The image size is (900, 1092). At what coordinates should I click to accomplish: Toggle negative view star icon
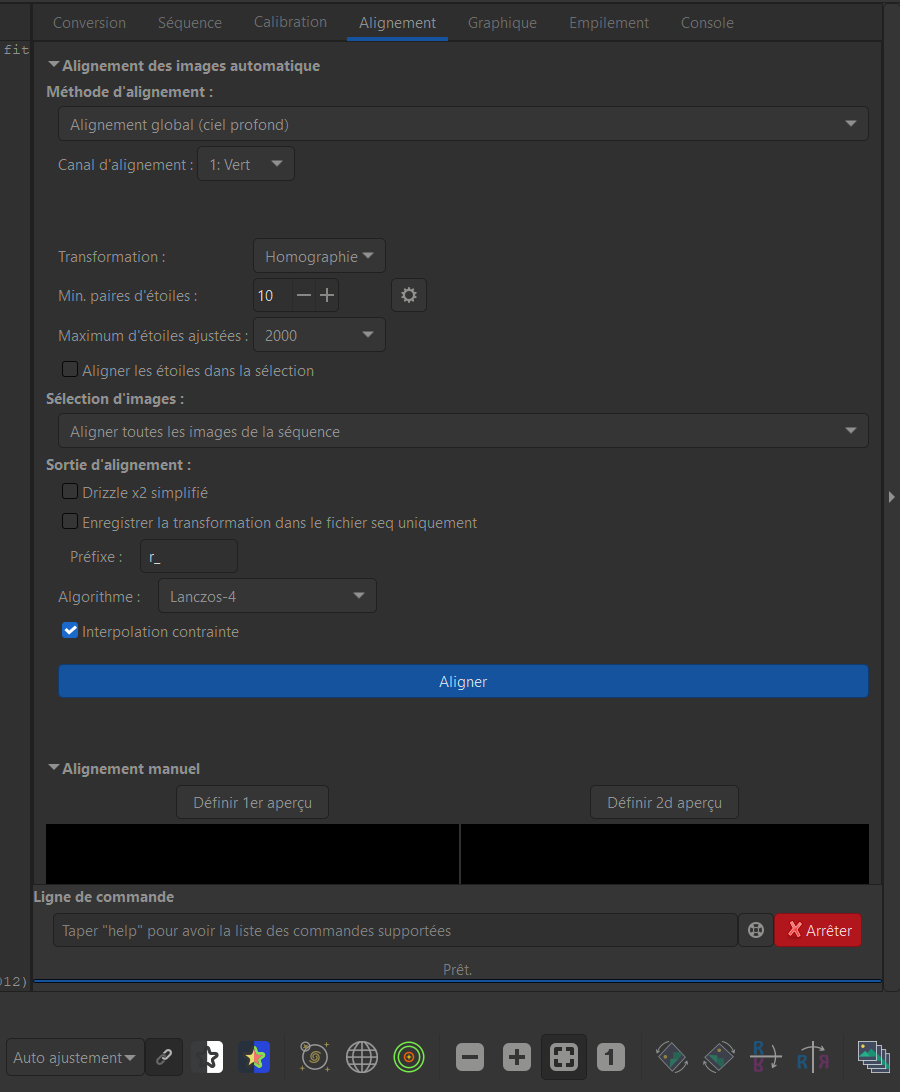(x=209, y=1057)
